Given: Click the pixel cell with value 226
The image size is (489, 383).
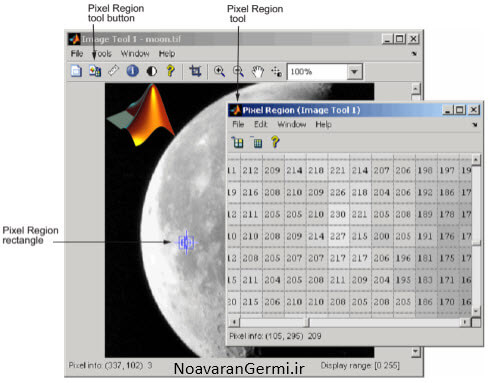Looking at the screenshot, I should pyautogui.click(x=338, y=192).
